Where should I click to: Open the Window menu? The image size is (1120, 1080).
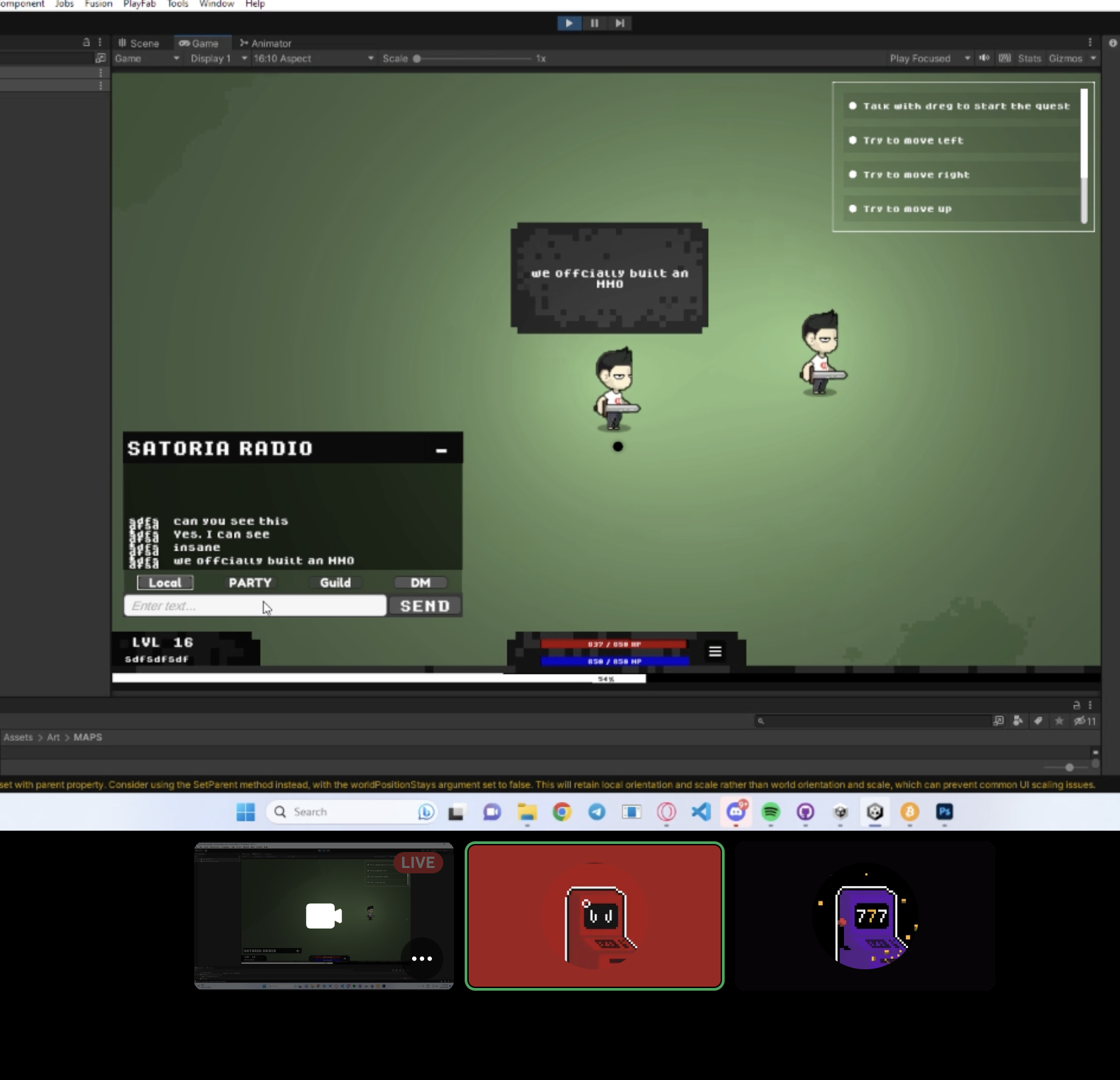tap(217, 4)
